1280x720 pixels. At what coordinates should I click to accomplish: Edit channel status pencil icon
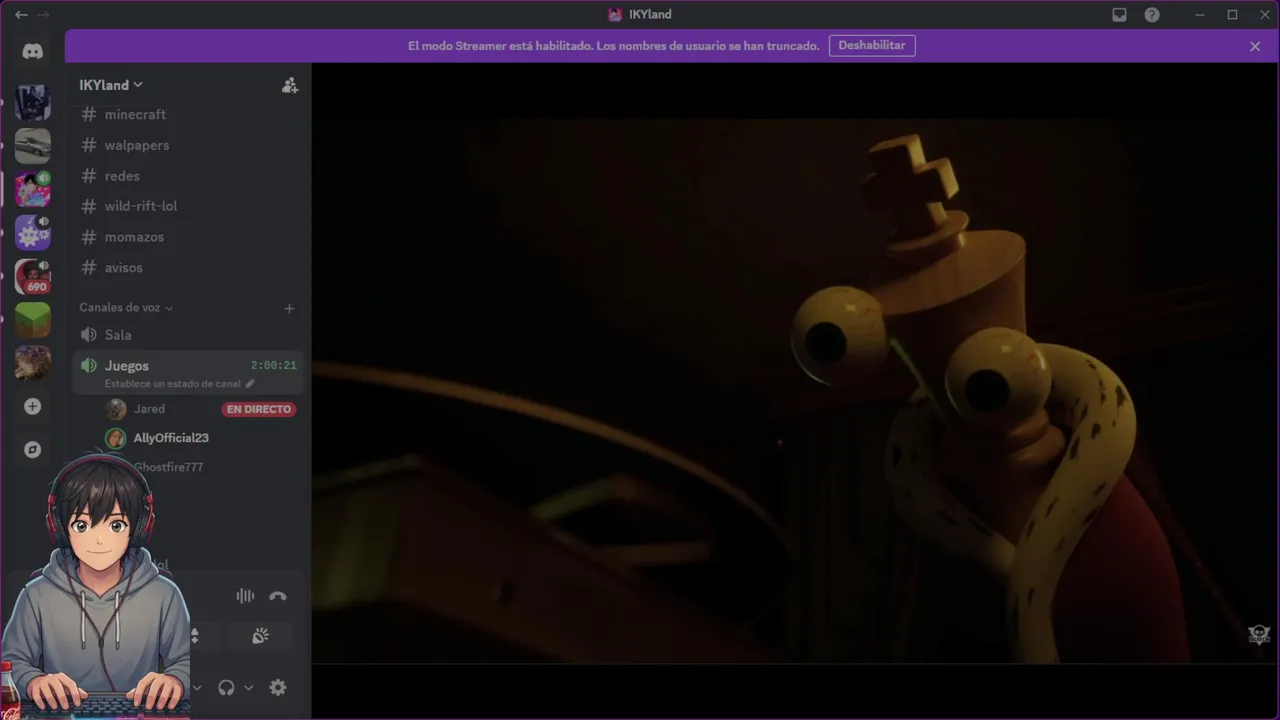(x=250, y=384)
